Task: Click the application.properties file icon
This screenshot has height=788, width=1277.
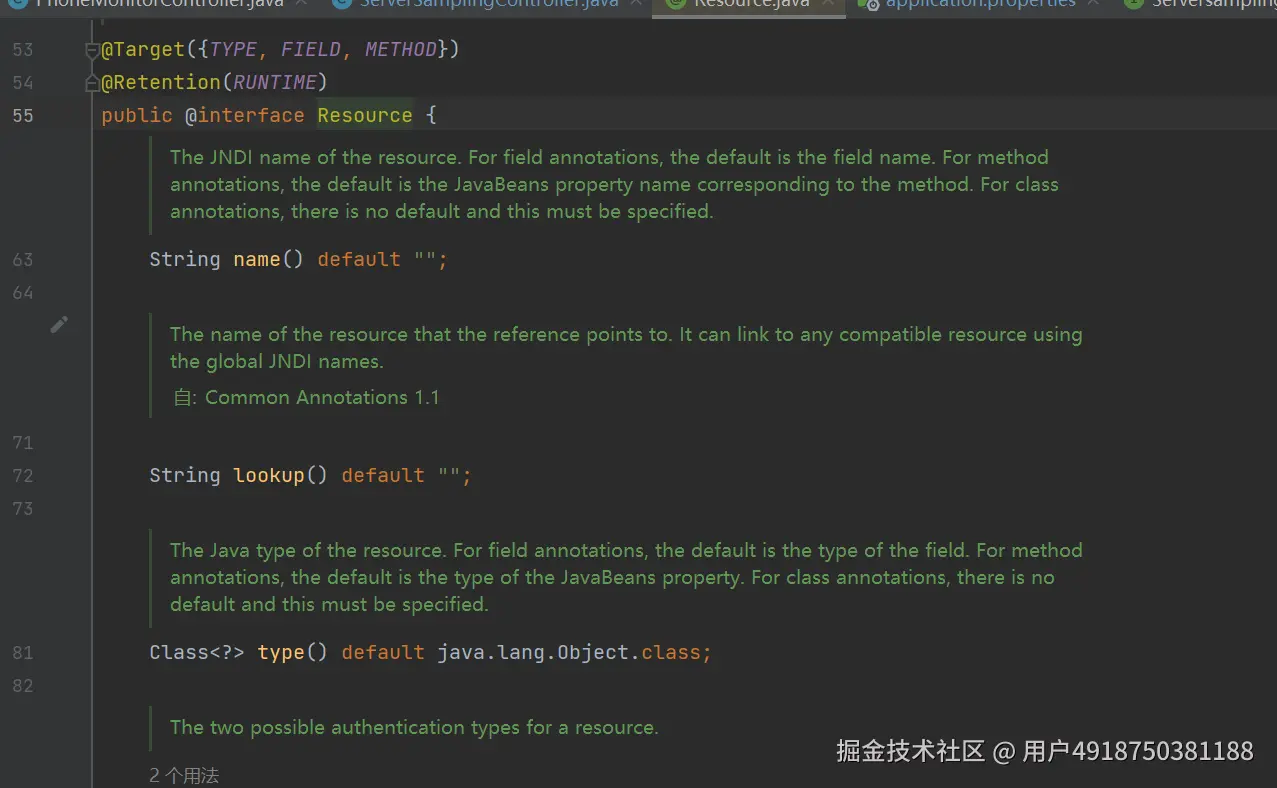Action: (x=868, y=3)
